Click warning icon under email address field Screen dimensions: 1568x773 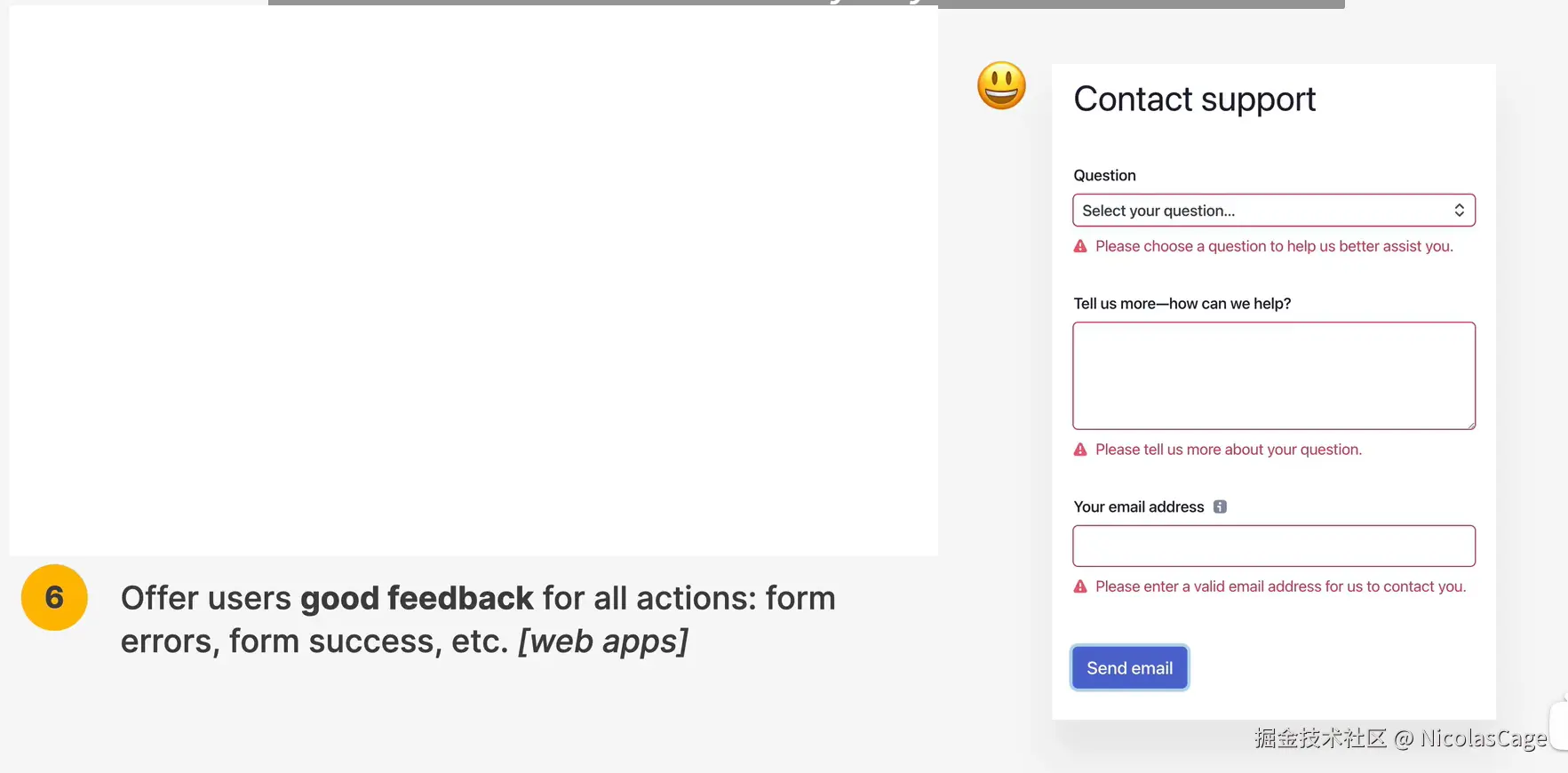1080,586
